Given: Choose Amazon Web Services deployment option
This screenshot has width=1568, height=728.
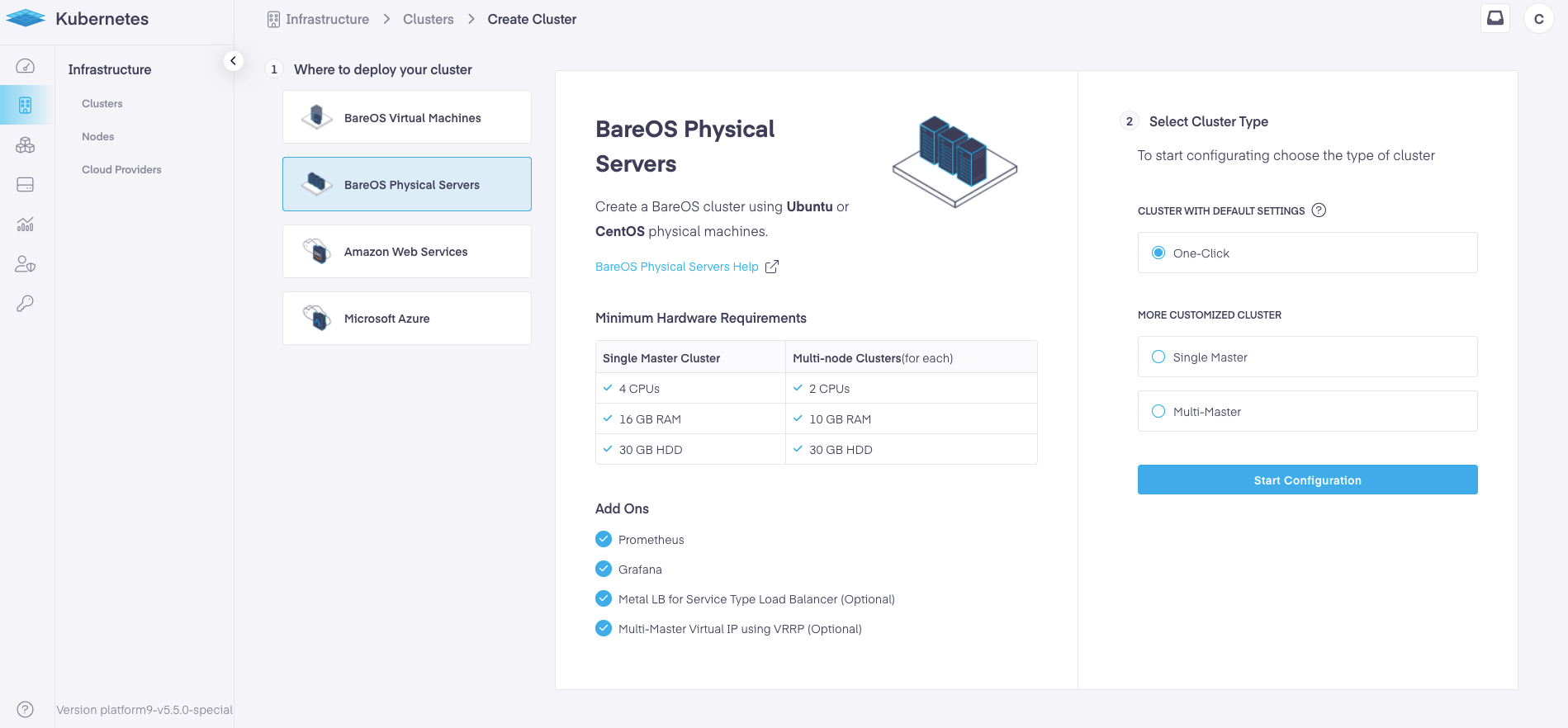Looking at the screenshot, I should pos(407,251).
